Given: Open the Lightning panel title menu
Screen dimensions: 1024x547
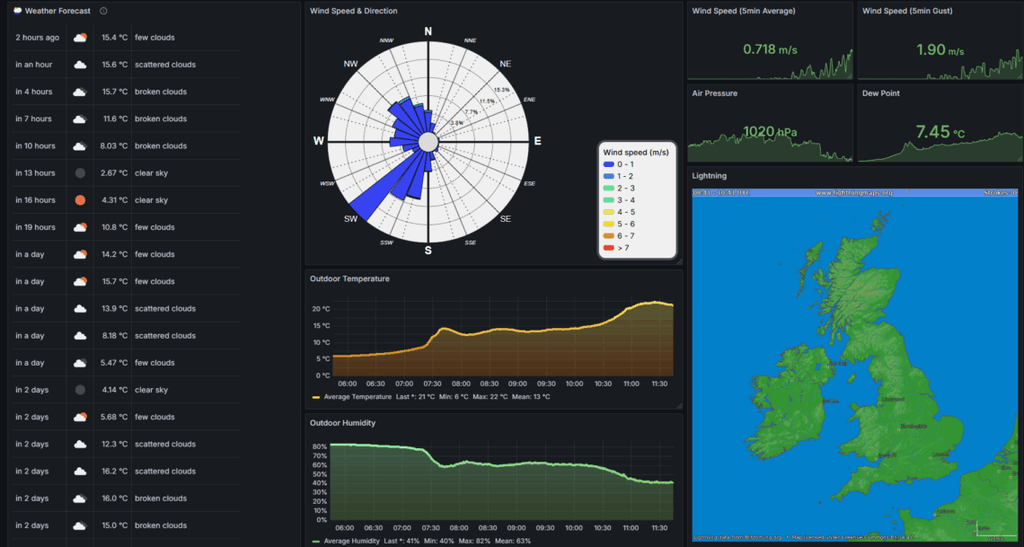Looking at the screenshot, I should click(x=709, y=176).
